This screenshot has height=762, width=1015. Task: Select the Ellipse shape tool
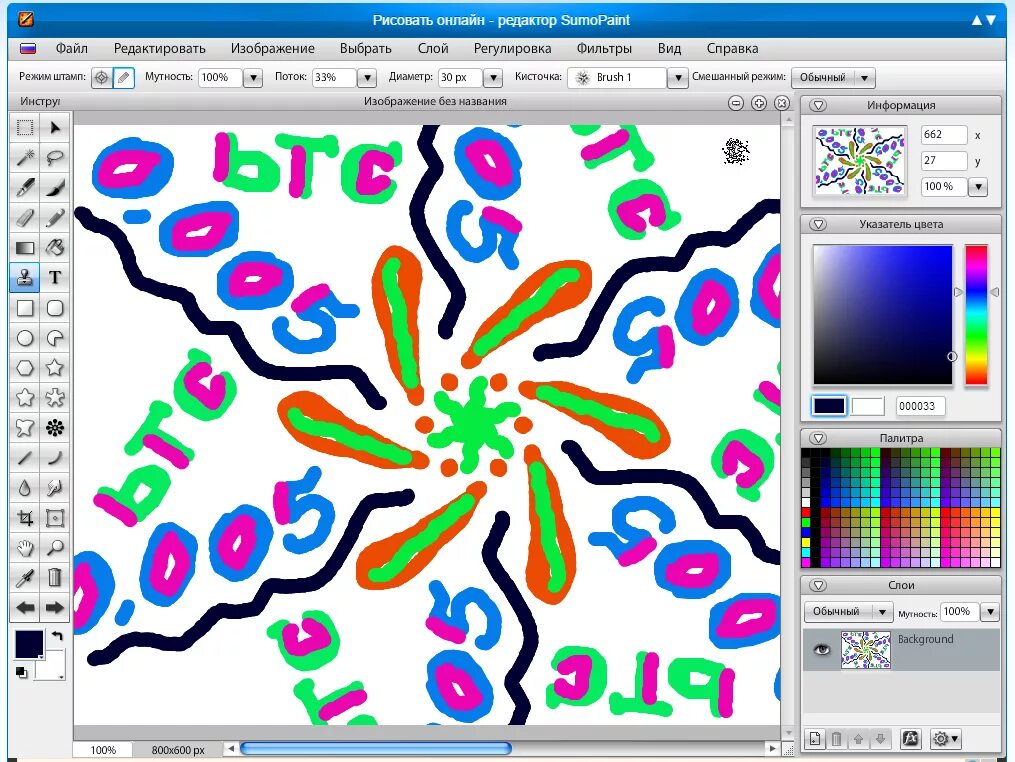pyautogui.click(x=25, y=338)
